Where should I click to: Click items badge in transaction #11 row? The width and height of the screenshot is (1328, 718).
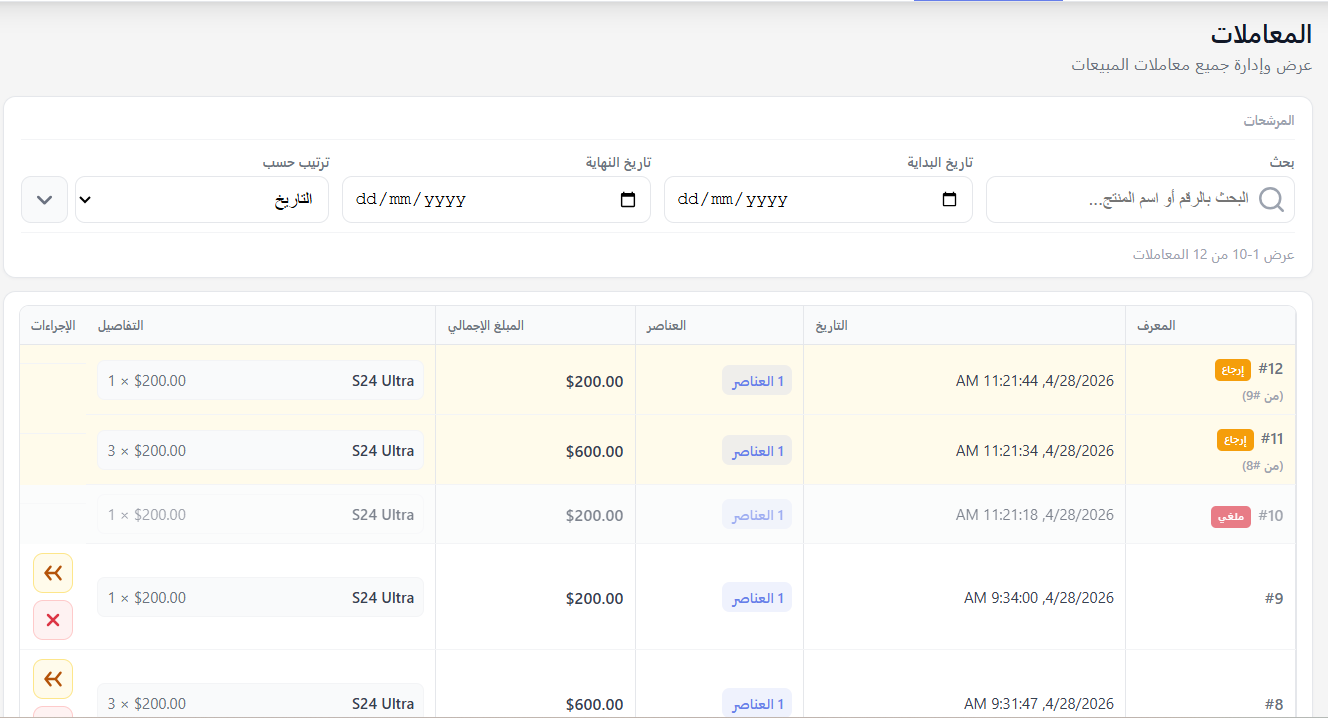757,450
